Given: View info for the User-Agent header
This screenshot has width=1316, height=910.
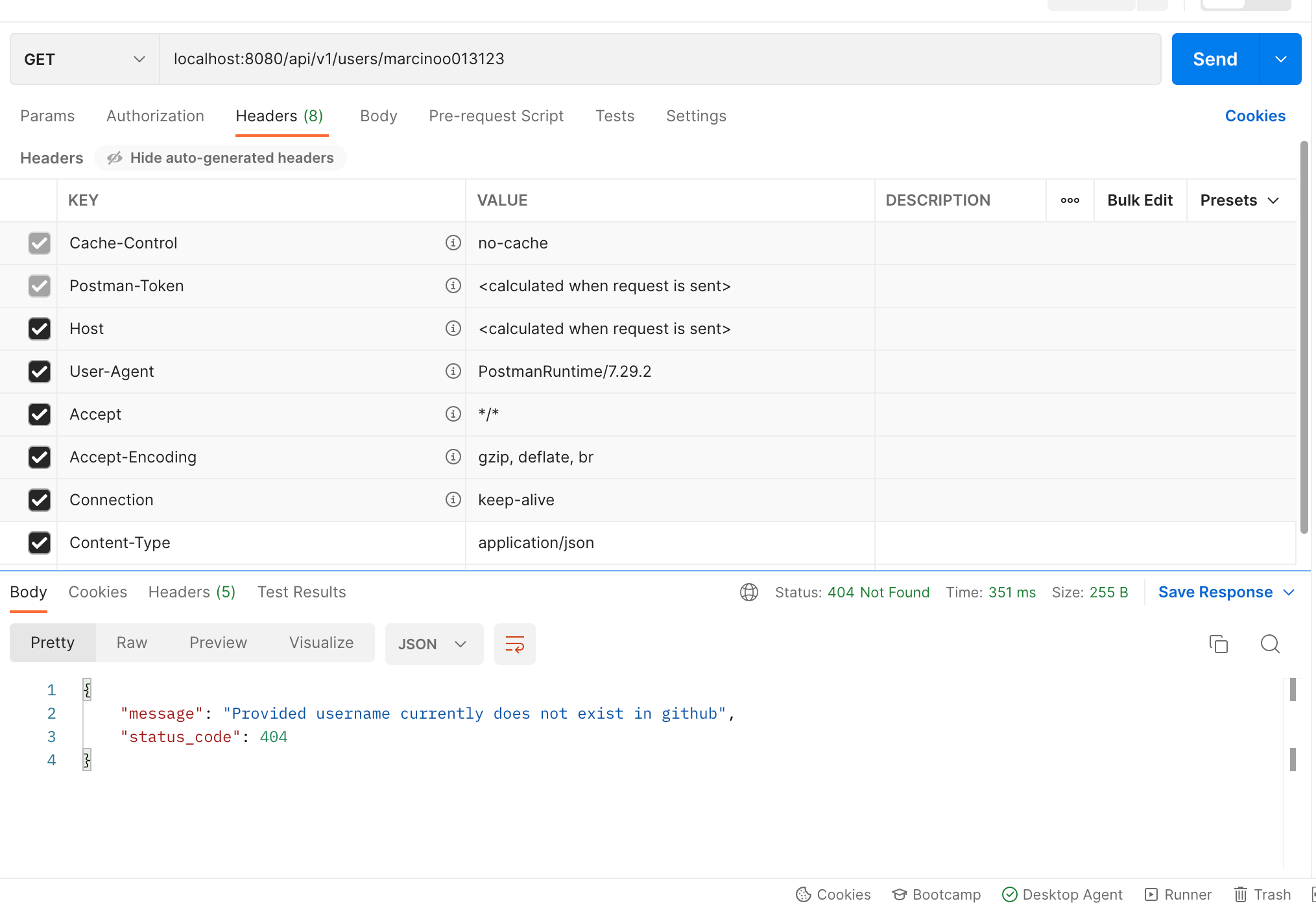Looking at the screenshot, I should click(x=453, y=371).
